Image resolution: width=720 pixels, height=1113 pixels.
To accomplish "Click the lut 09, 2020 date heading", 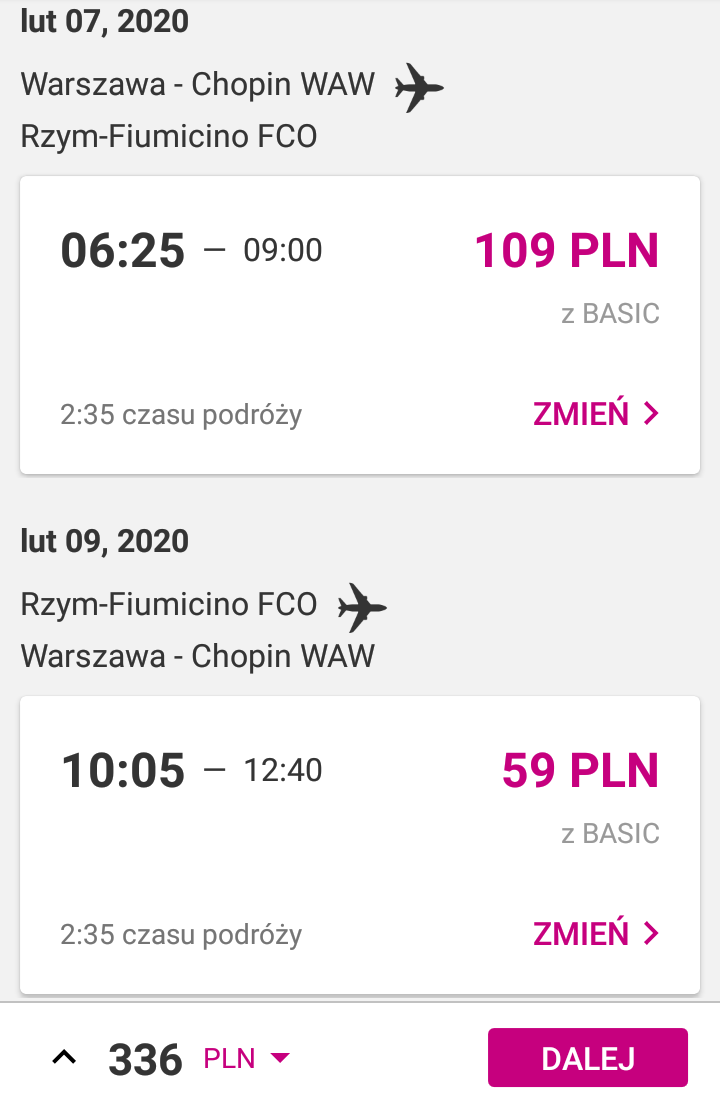I will [104, 541].
